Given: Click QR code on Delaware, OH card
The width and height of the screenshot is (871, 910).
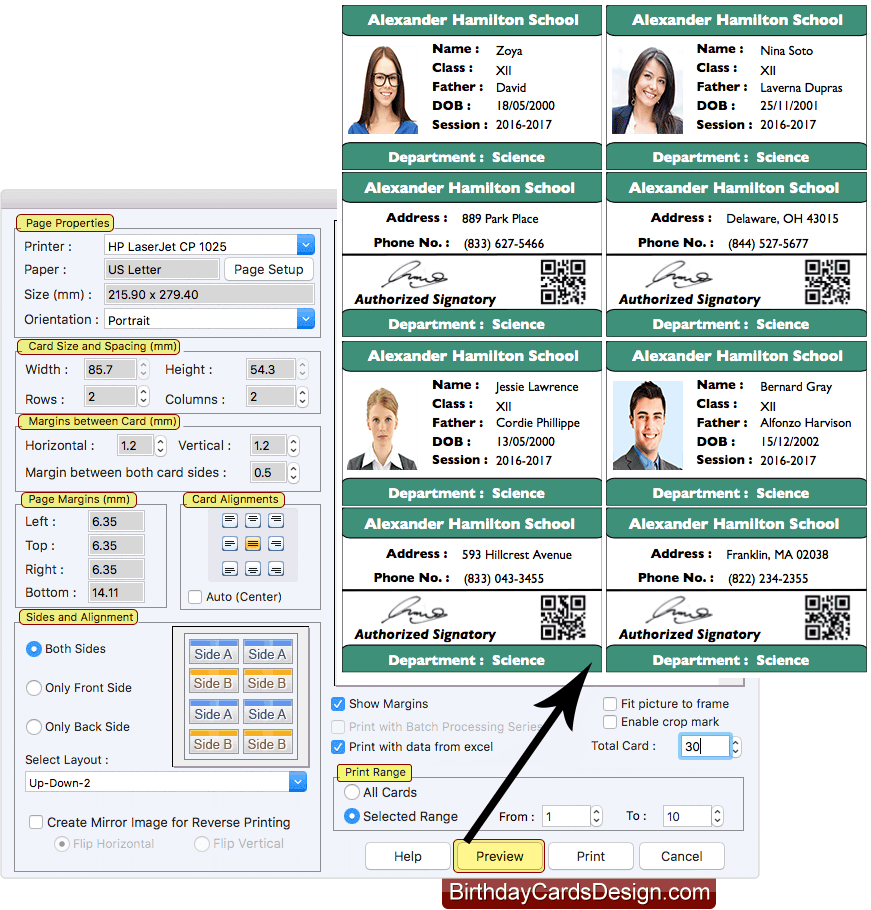Looking at the screenshot, I should 827,282.
